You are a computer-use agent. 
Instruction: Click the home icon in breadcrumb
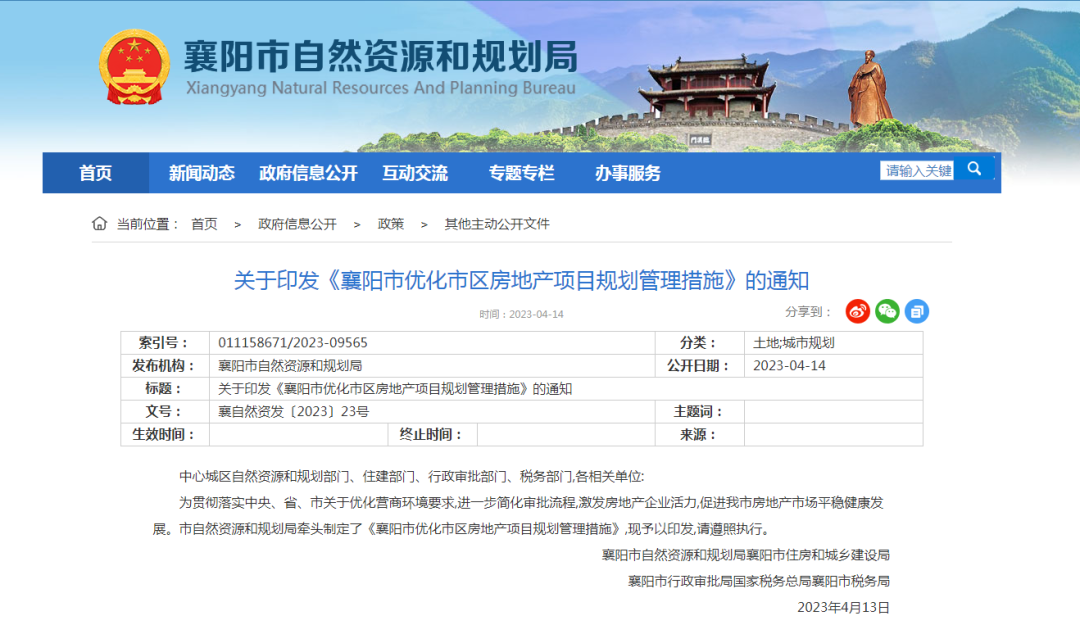[x=99, y=223]
